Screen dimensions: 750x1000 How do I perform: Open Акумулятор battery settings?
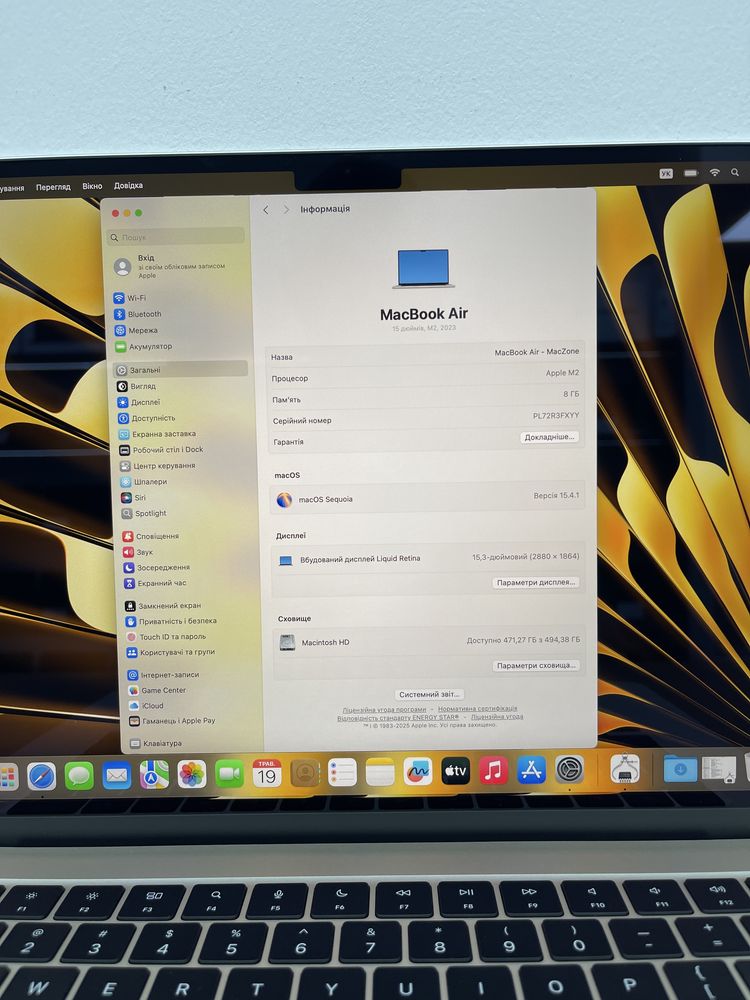(x=144, y=346)
